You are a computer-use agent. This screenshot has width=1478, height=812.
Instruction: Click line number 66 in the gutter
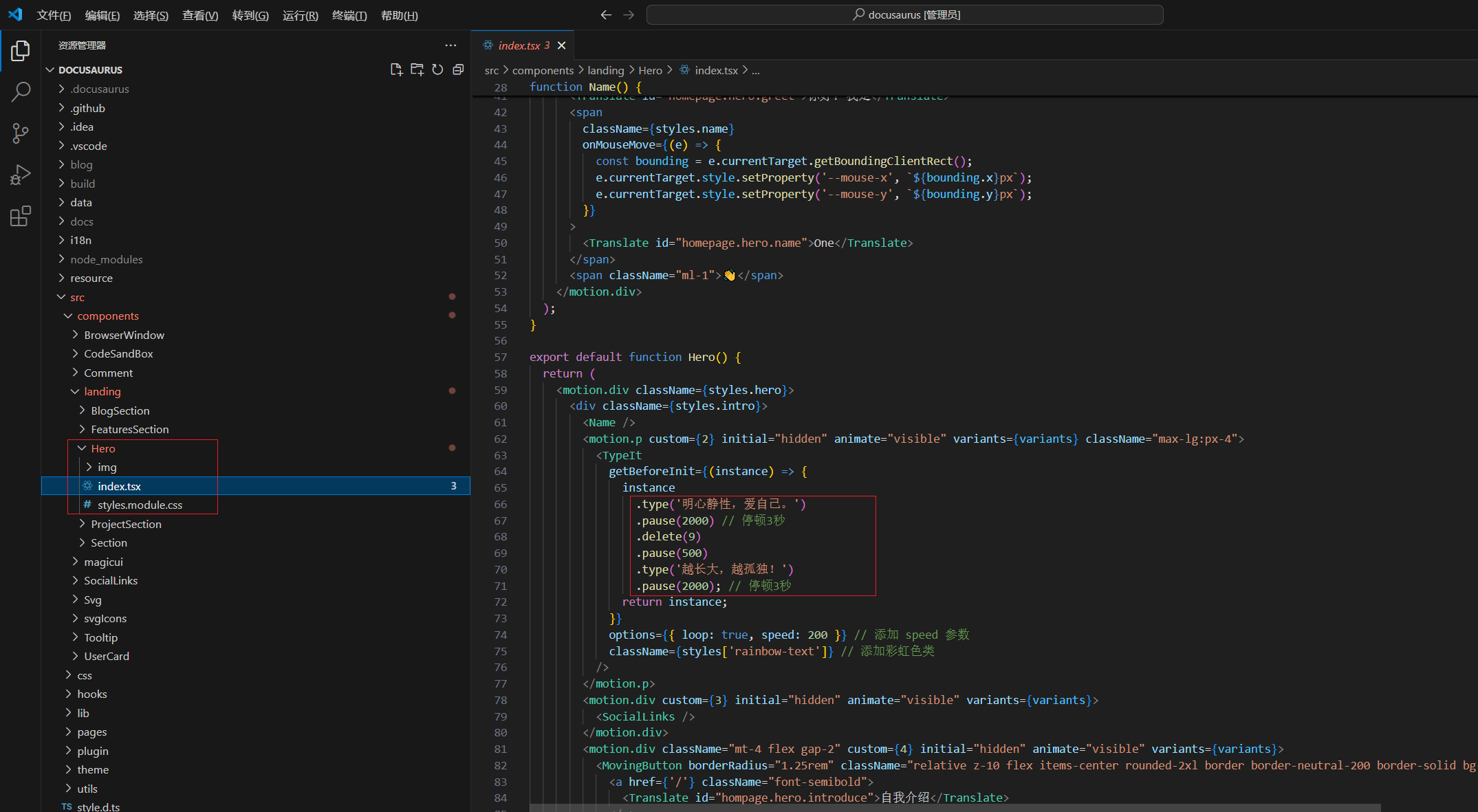pos(500,504)
